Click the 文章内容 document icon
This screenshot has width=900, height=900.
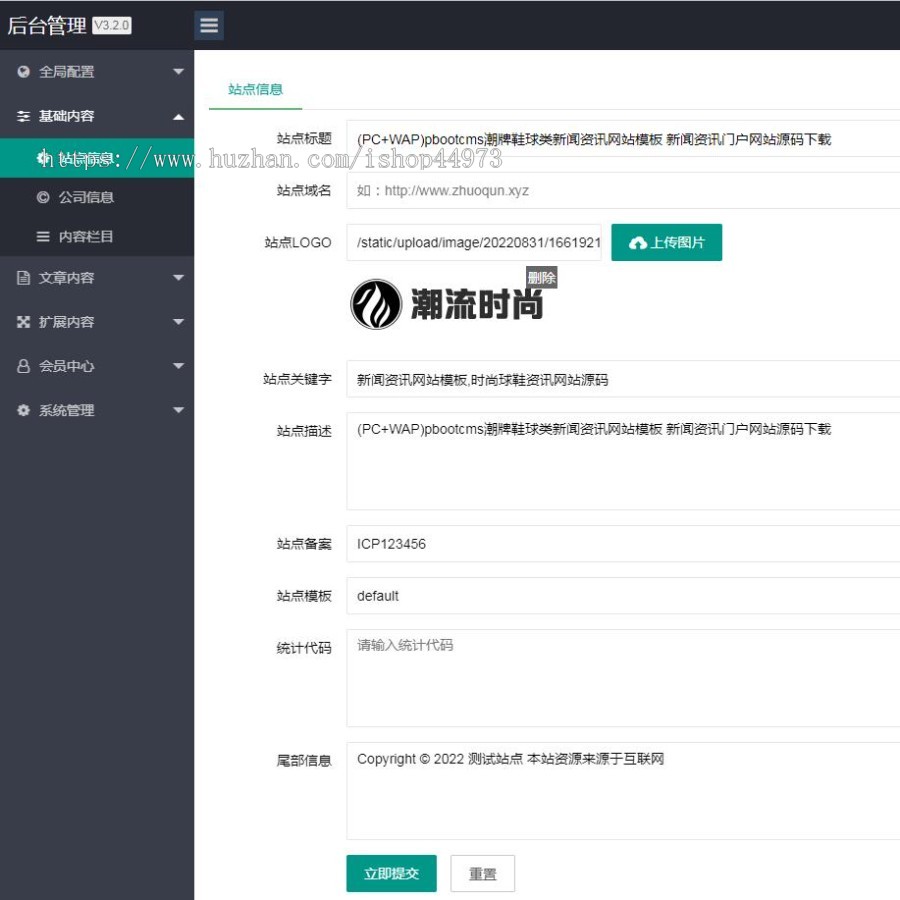coord(24,278)
